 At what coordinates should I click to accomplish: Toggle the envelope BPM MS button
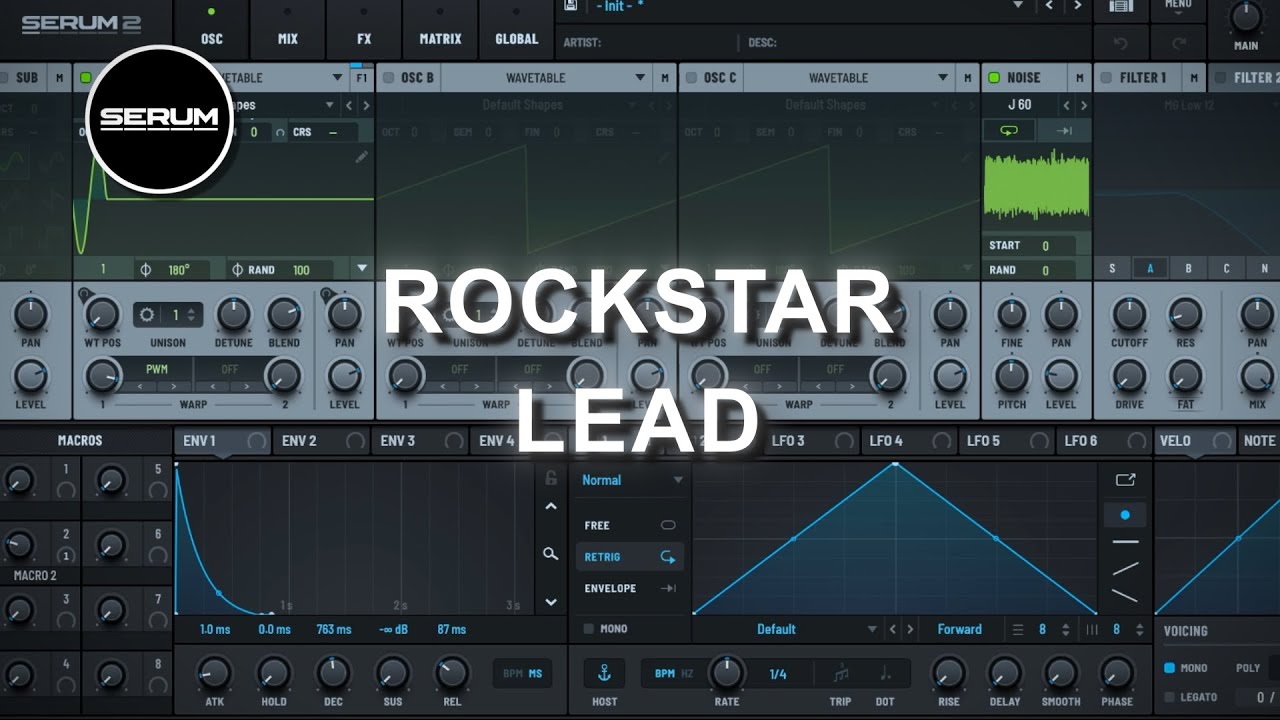point(524,674)
